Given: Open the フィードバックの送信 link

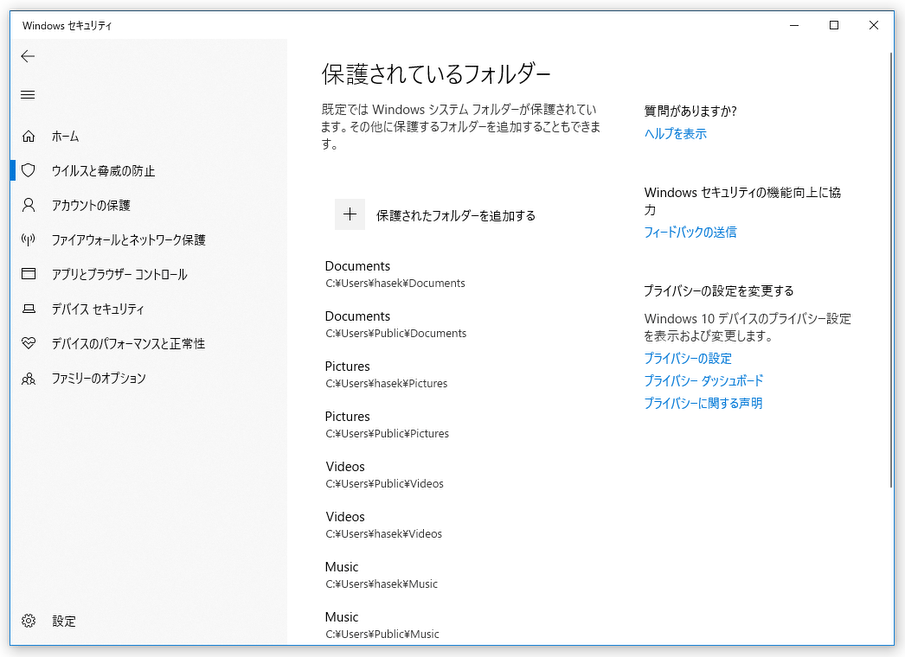Looking at the screenshot, I should (x=690, y=232).
